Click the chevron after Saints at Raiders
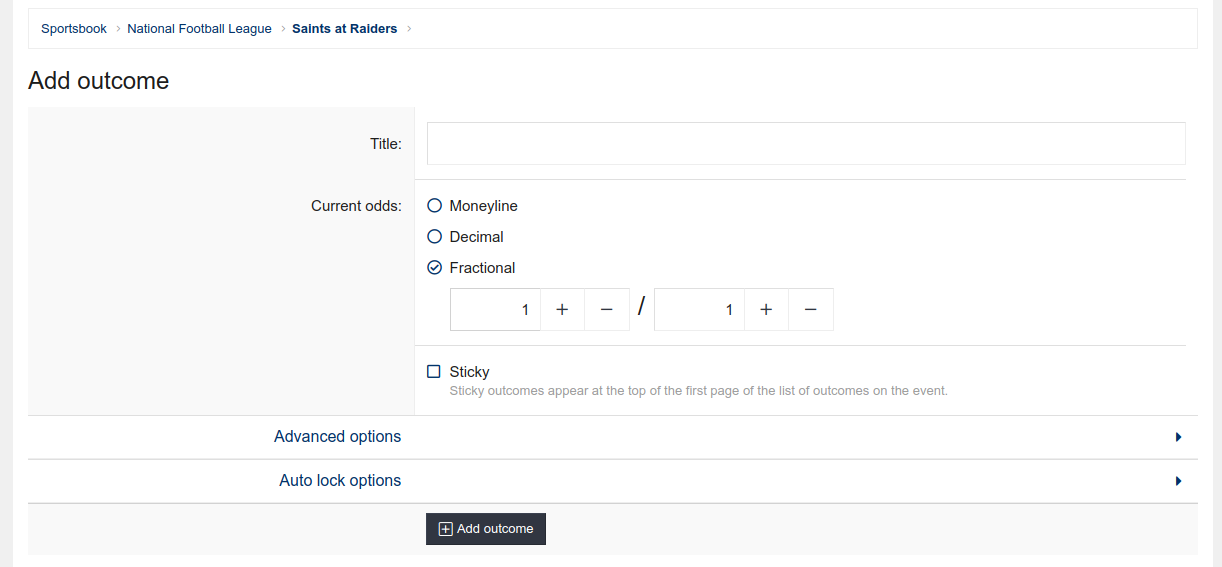Image resolution: width=1222 pixels, height=567 pixels. tap(409, 29)
